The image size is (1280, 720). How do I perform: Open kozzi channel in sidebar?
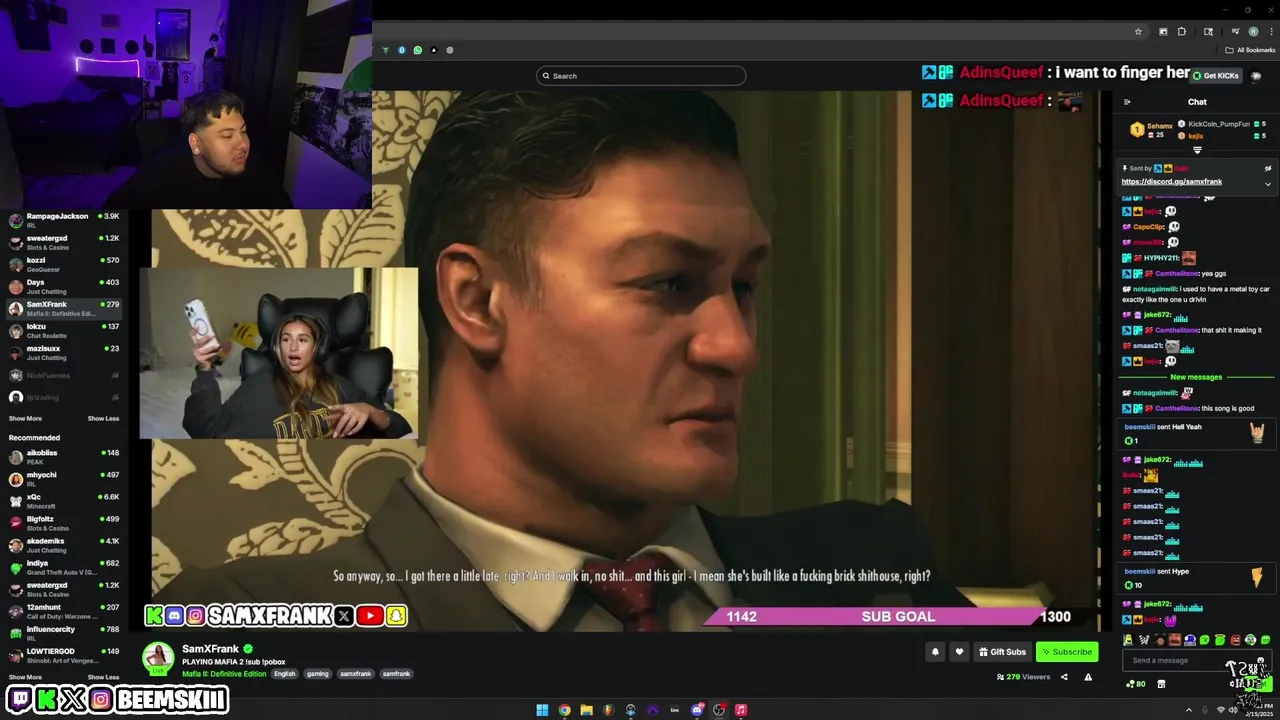point(64,264)
